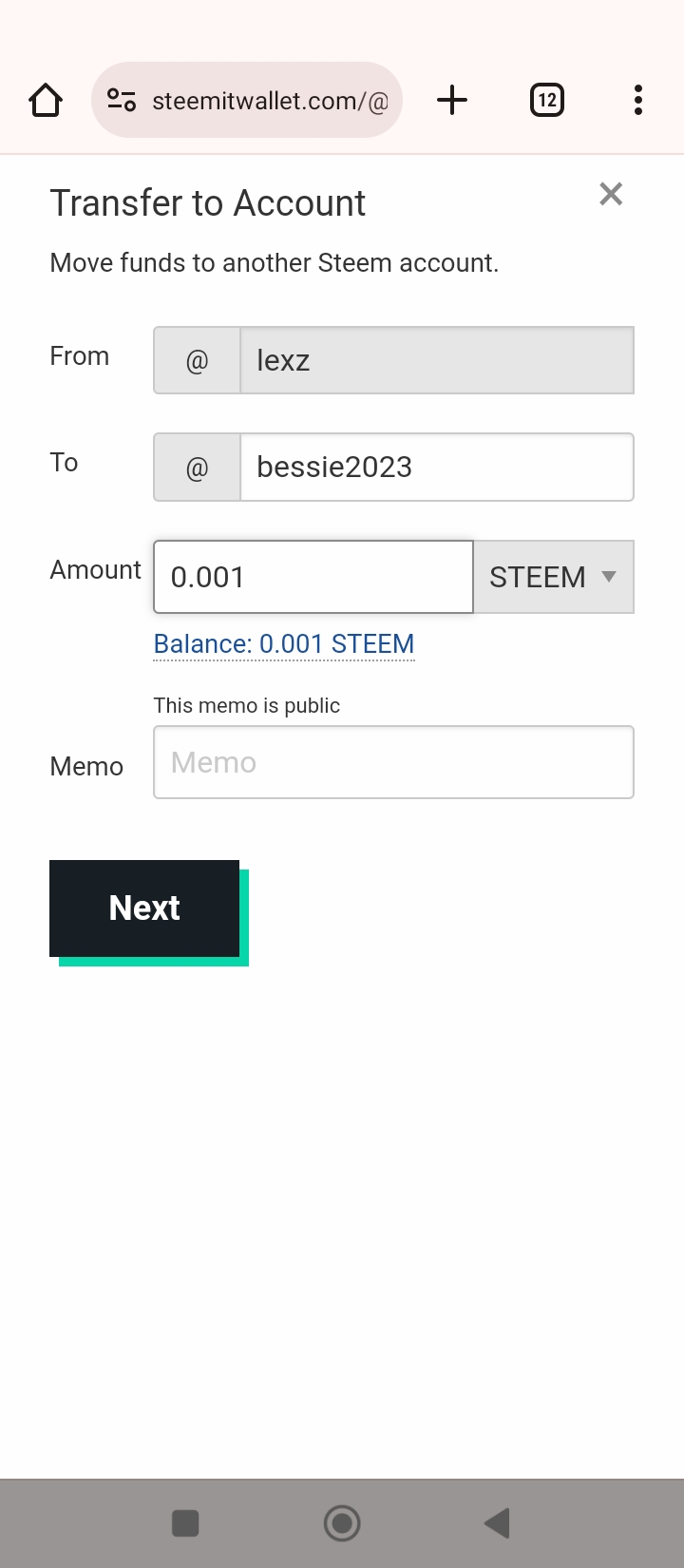Close the Transfer to Account dialog

[x=611, y=194]
